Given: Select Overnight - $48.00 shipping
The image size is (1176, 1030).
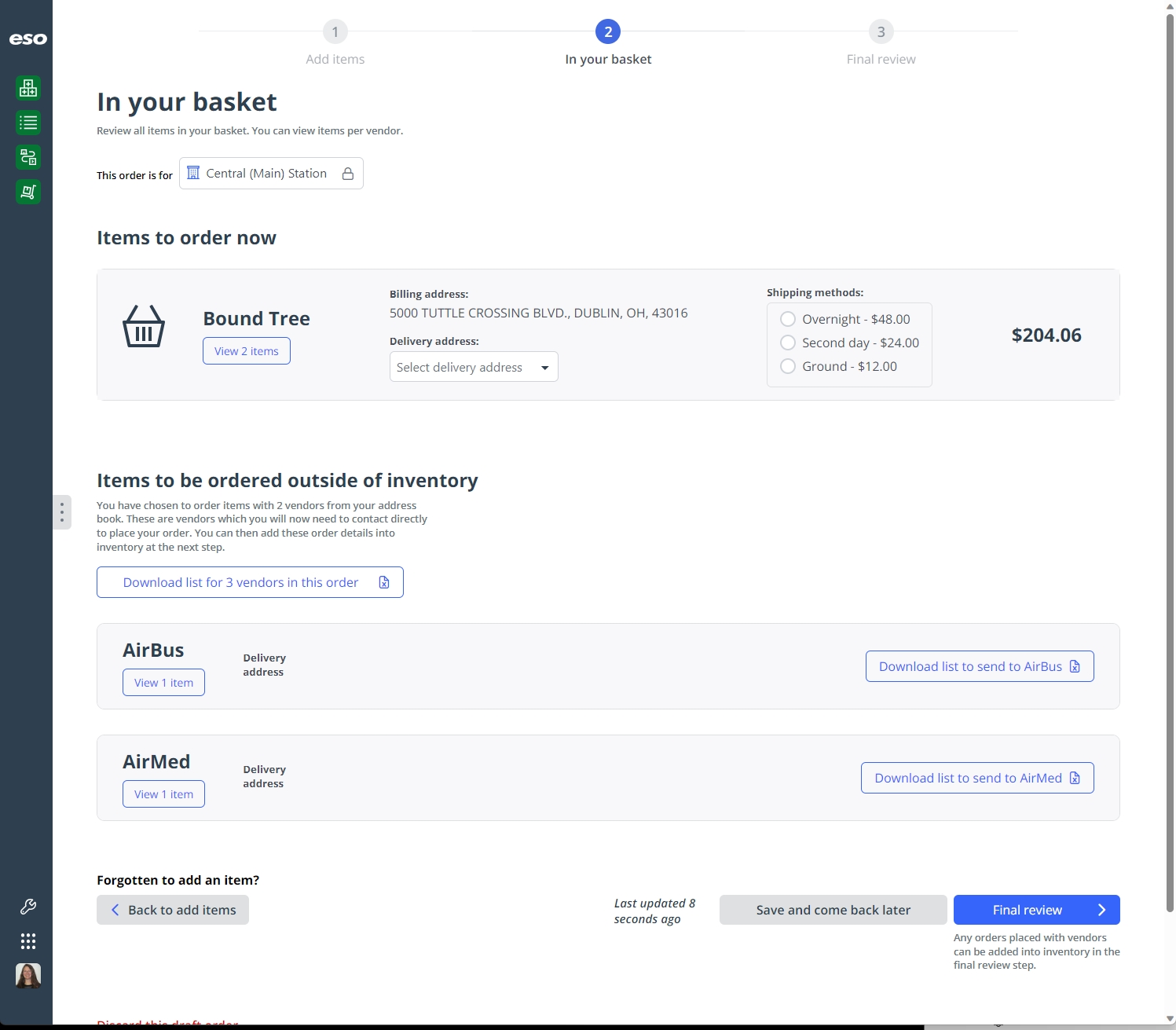Looking at the screenshot, I should pos(788,319).
